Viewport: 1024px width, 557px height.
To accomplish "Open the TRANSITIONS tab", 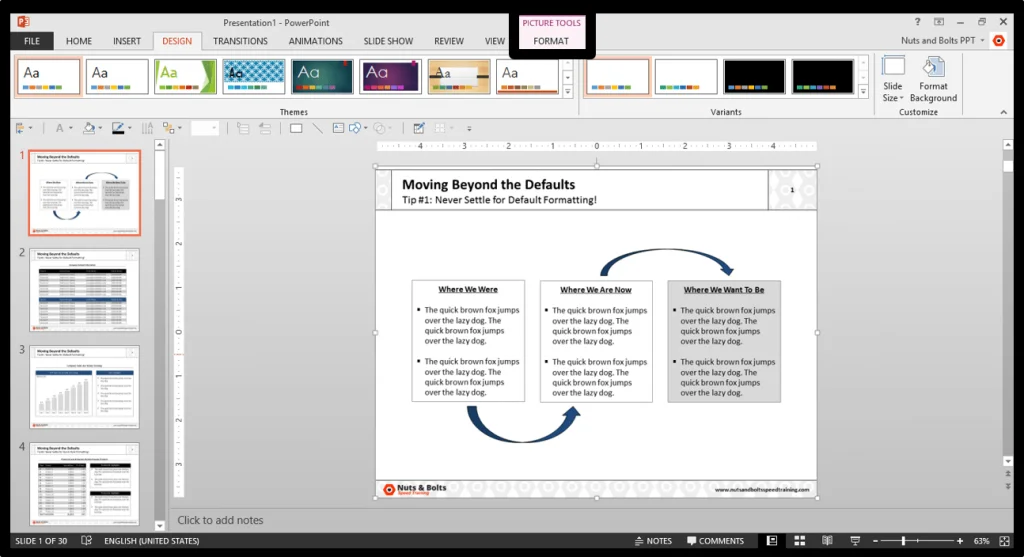I will (240, 40).
